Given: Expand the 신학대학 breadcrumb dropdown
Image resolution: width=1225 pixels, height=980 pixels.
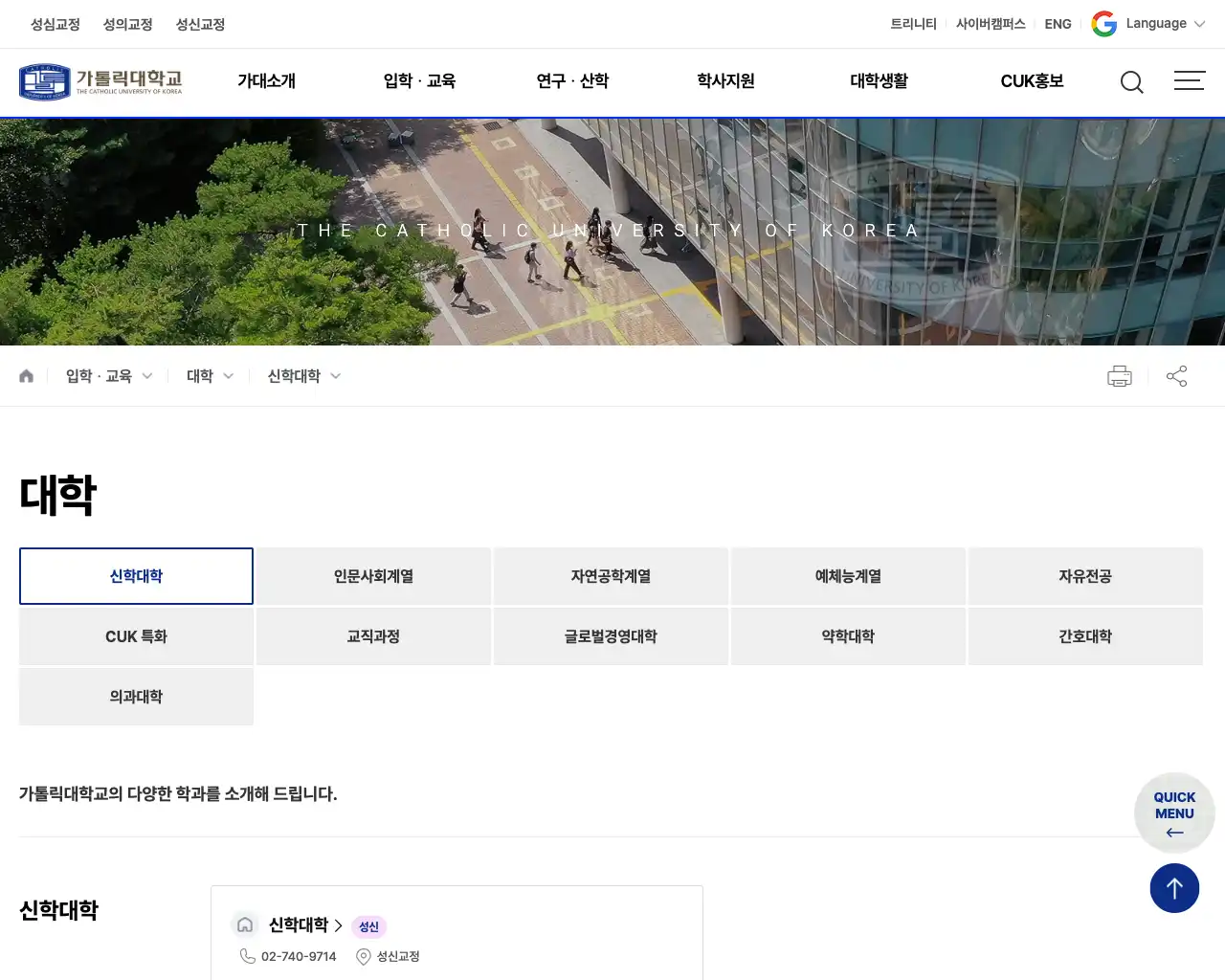Looking at the screenshot, I should [304, 376].
